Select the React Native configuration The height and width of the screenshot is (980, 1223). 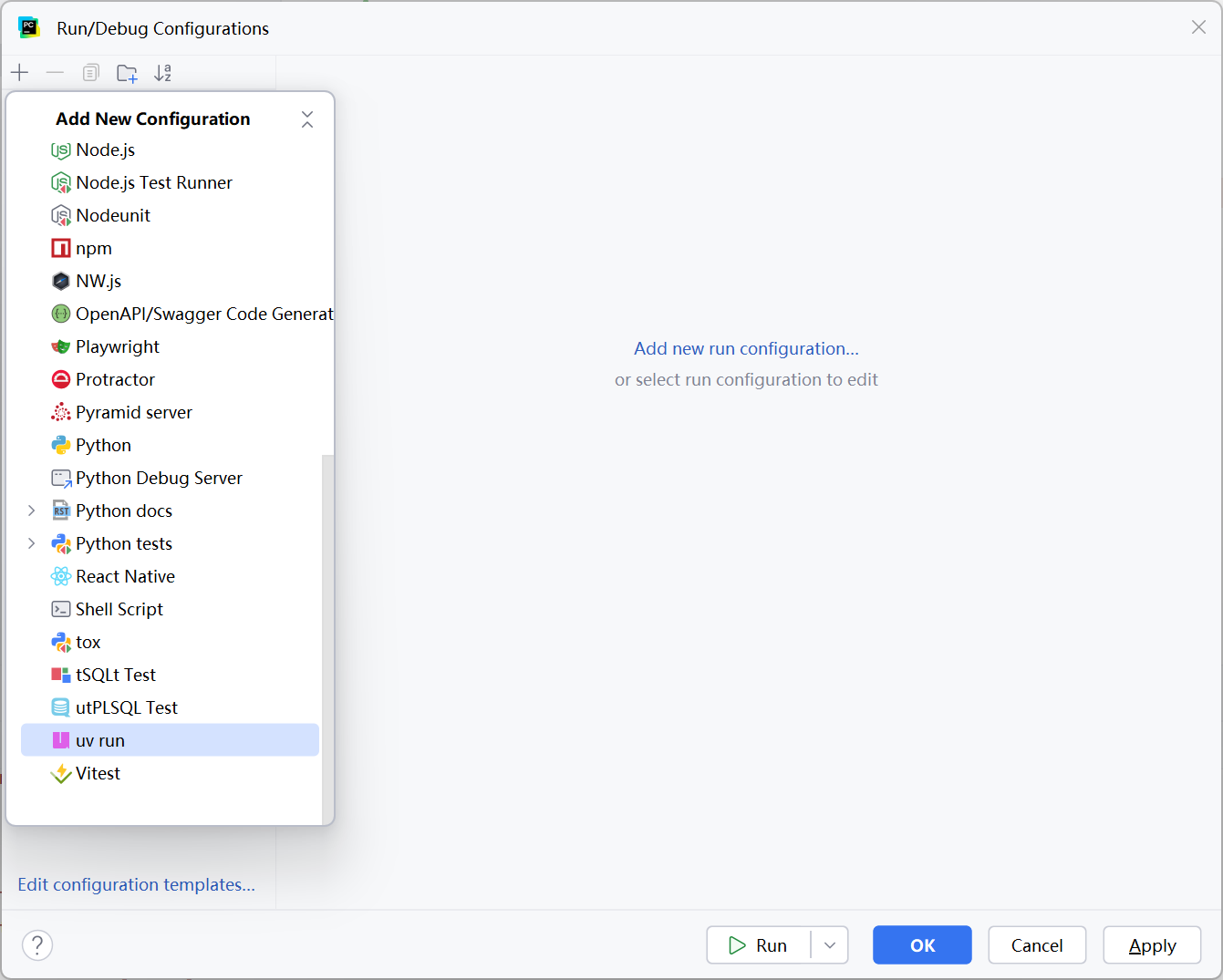click(x=125, y=576)
